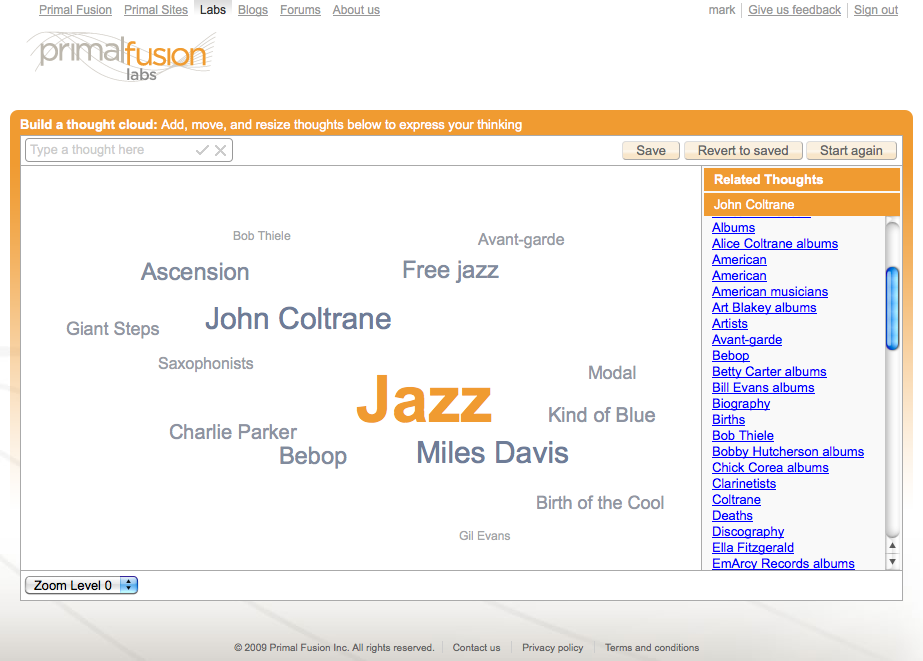Click Contact us in the footer
This screenshot has height=661, width=923.
[476, 647]
